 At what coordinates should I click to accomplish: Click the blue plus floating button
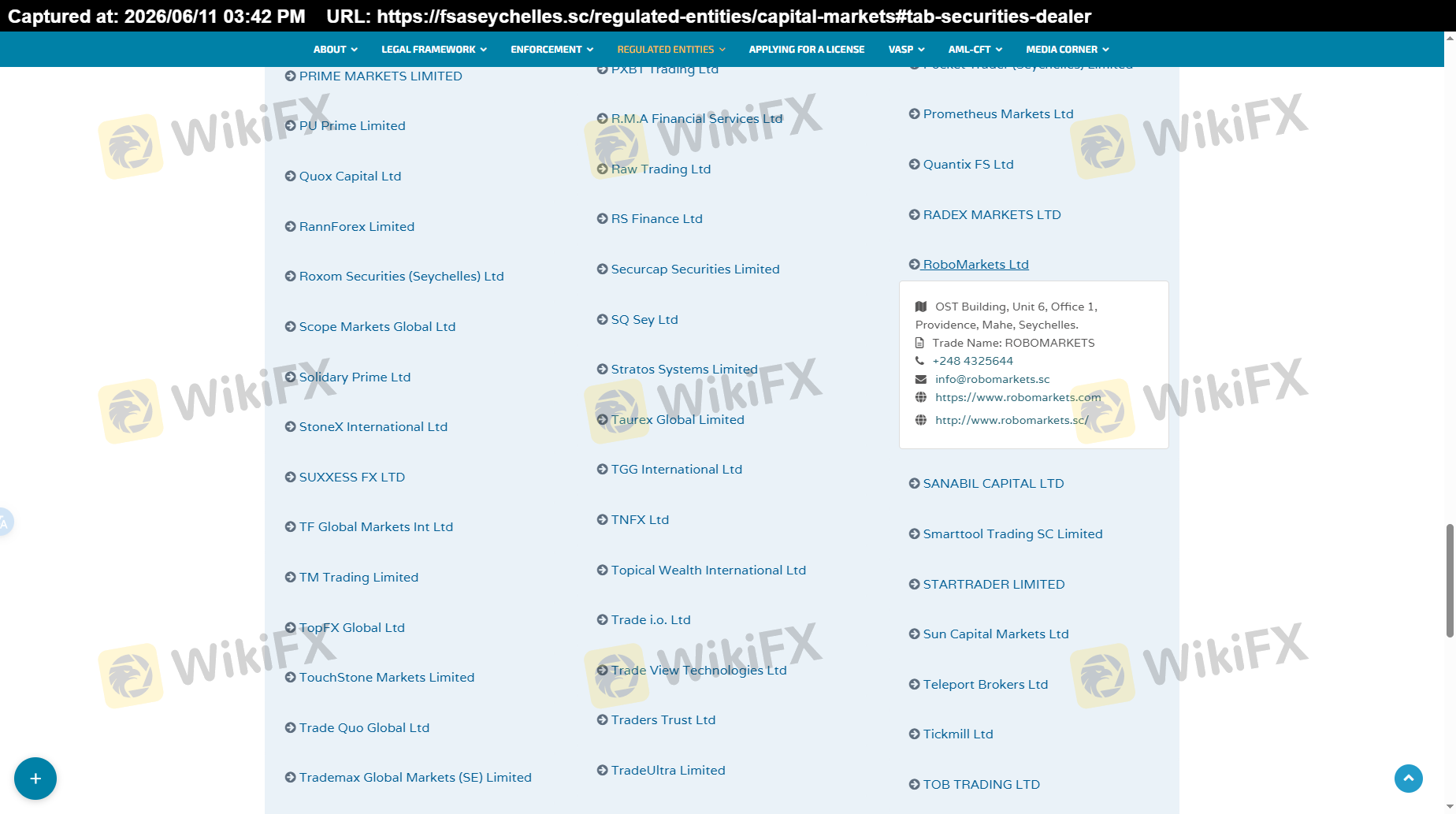(x=35, y=779)
